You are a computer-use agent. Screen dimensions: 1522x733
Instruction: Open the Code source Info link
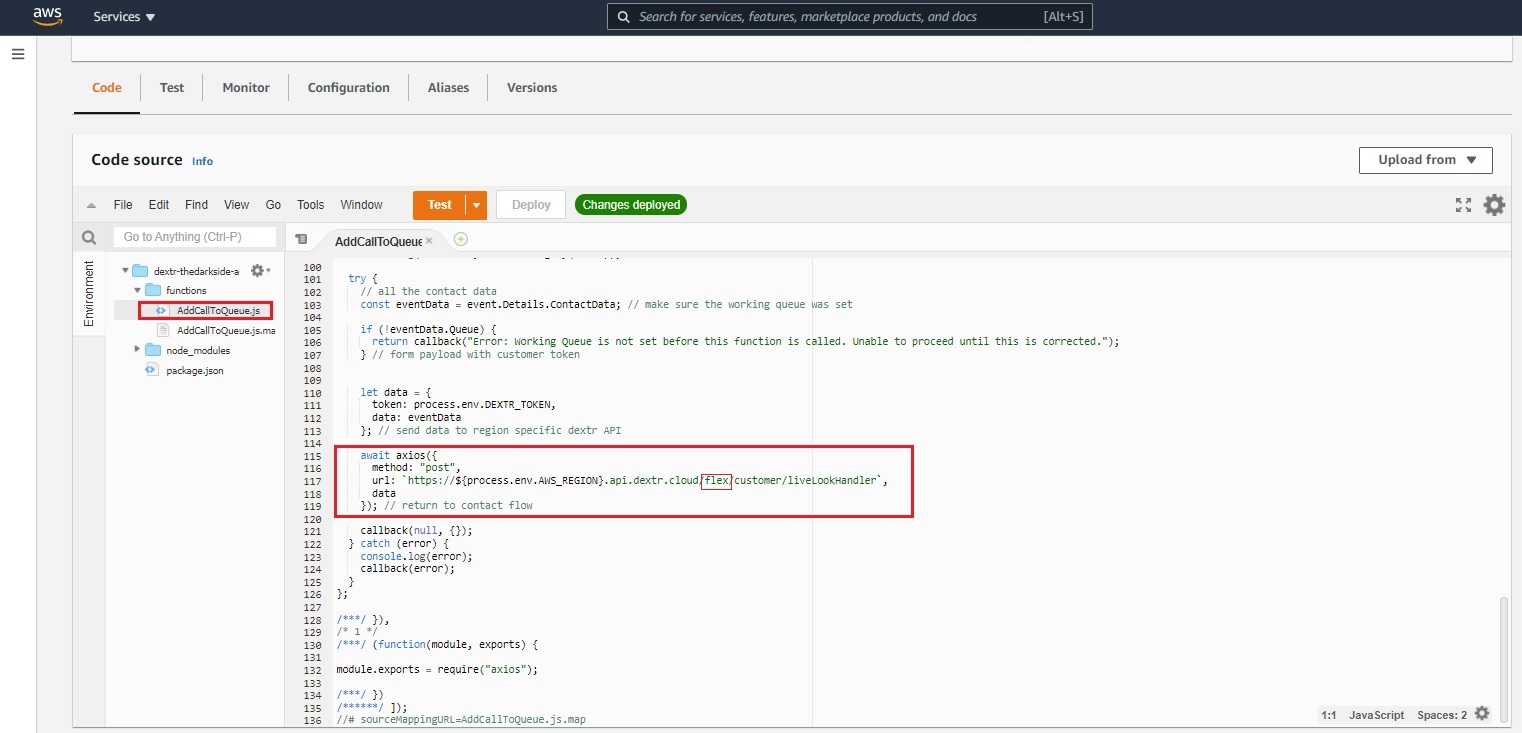[203, 161]
